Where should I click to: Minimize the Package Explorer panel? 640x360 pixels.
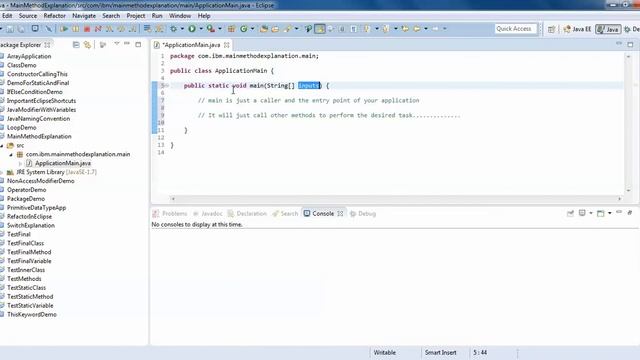pyautogui.click(x=127, y=44)
